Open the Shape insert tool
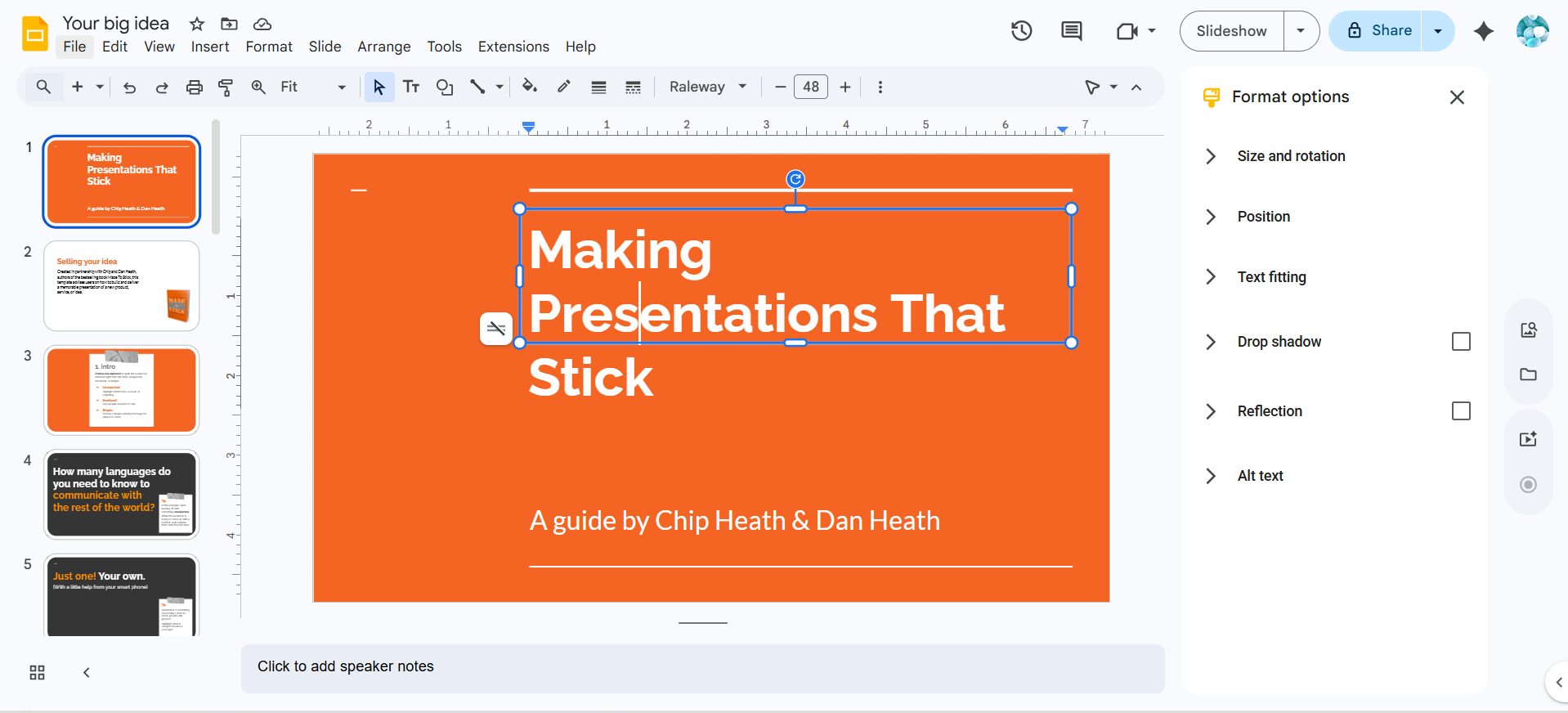Viewport: 1568px width, 713px height. (444, 87)
